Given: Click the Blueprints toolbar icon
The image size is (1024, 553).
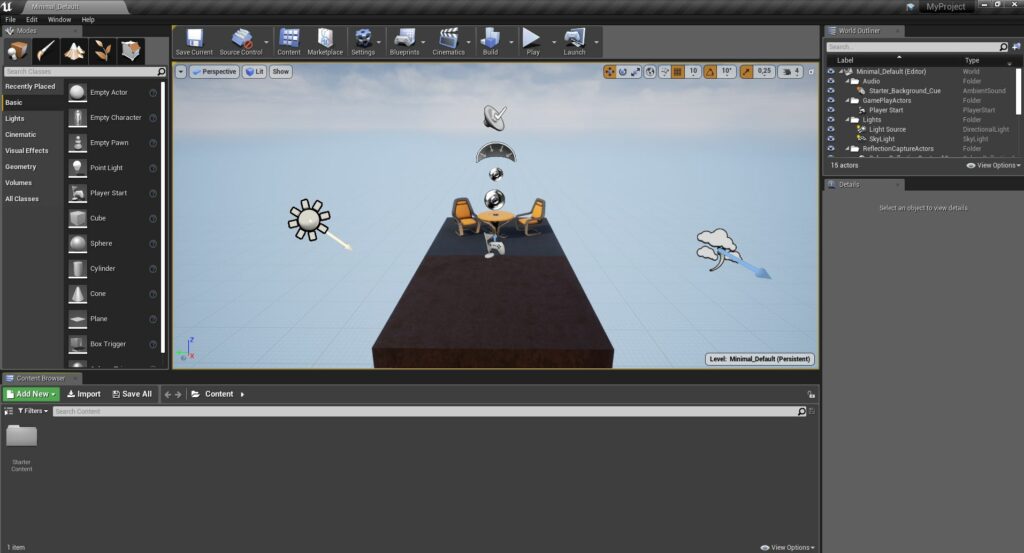Looking at the screenshot, I should point(404,42).
